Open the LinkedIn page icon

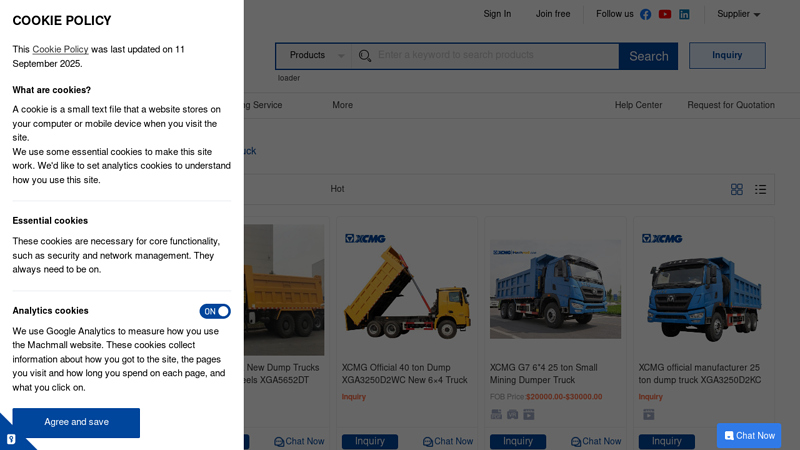[x=684, y=14]
